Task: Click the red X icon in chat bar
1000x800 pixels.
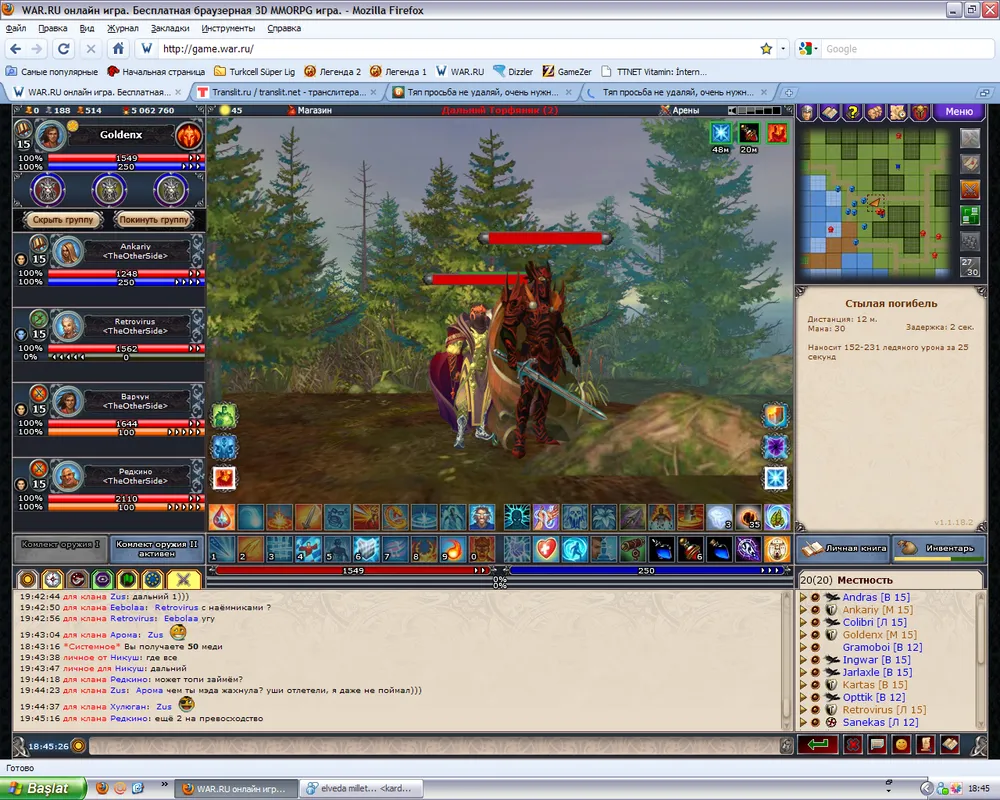Action: [x=853, y=744]
